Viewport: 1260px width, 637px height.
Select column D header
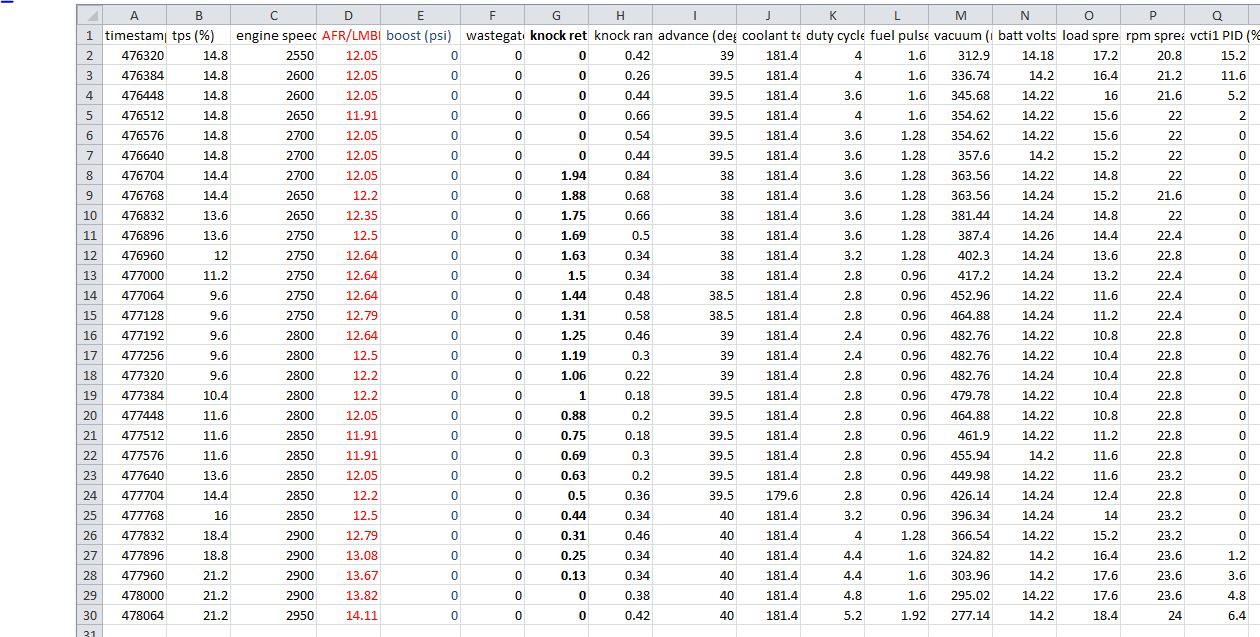click(x=348, y=15)
